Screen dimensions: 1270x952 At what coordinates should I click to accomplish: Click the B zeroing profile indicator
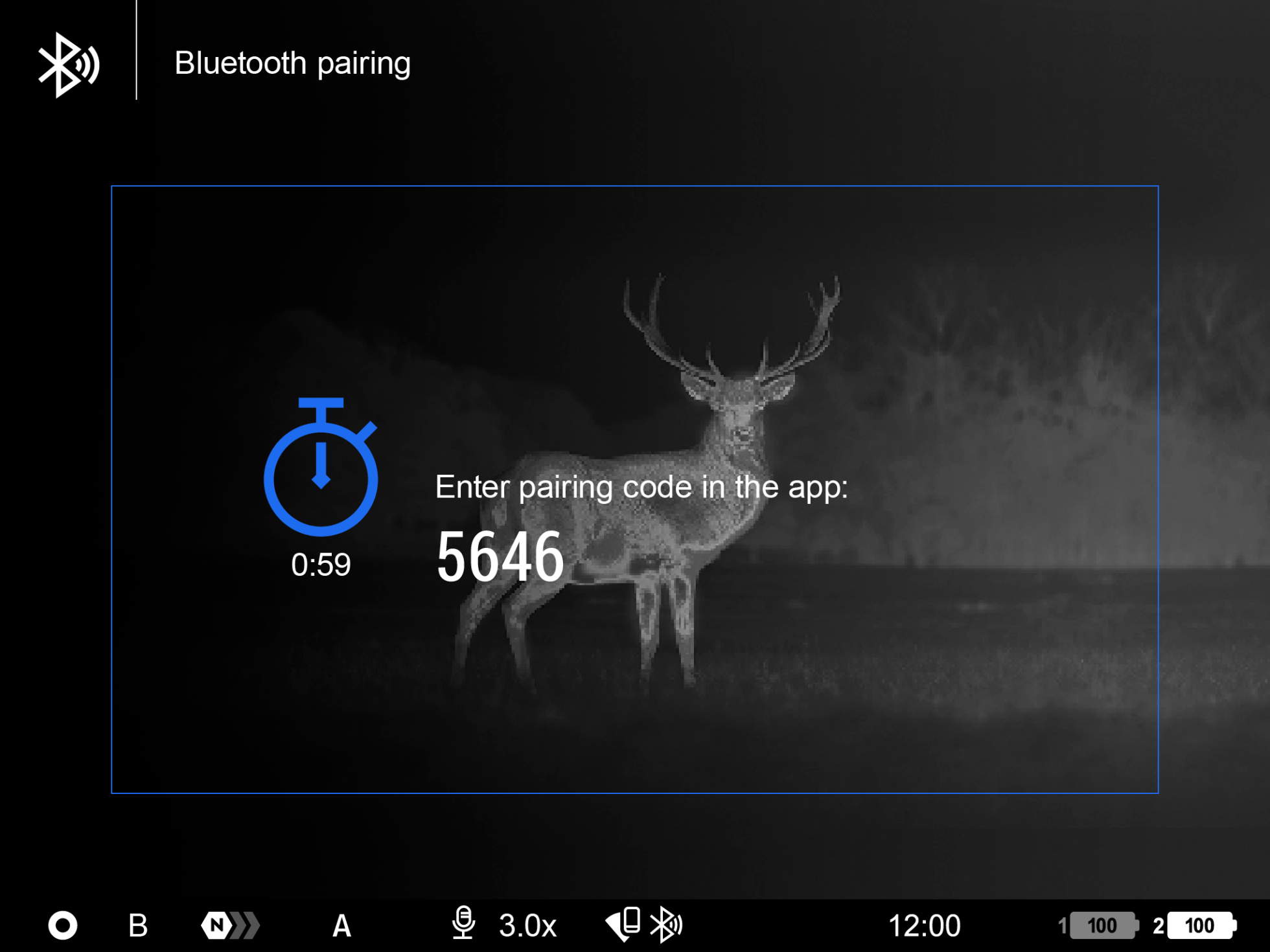click(x=138, y=925)
